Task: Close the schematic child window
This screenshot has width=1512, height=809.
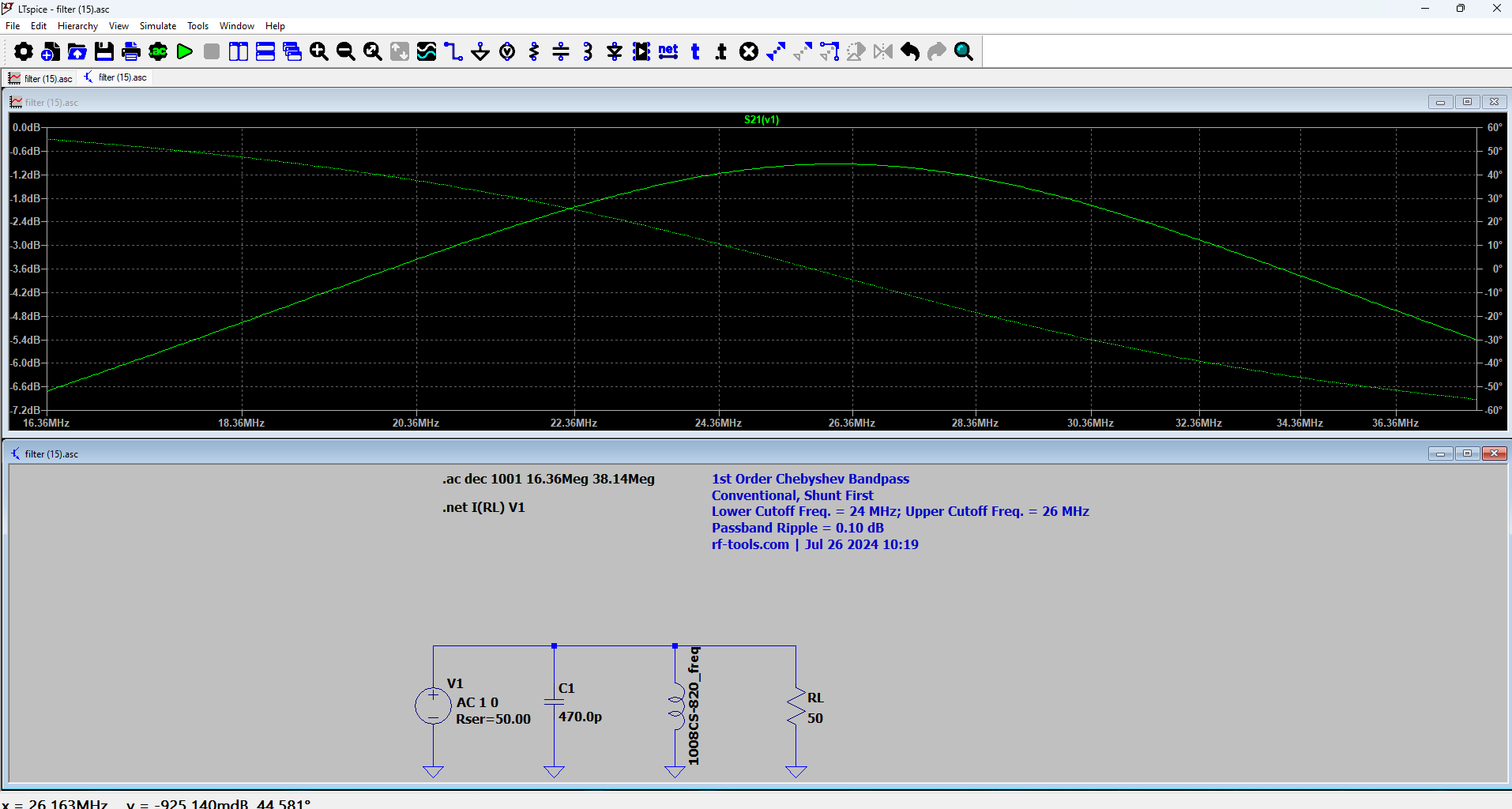Action: [1494, 453]
